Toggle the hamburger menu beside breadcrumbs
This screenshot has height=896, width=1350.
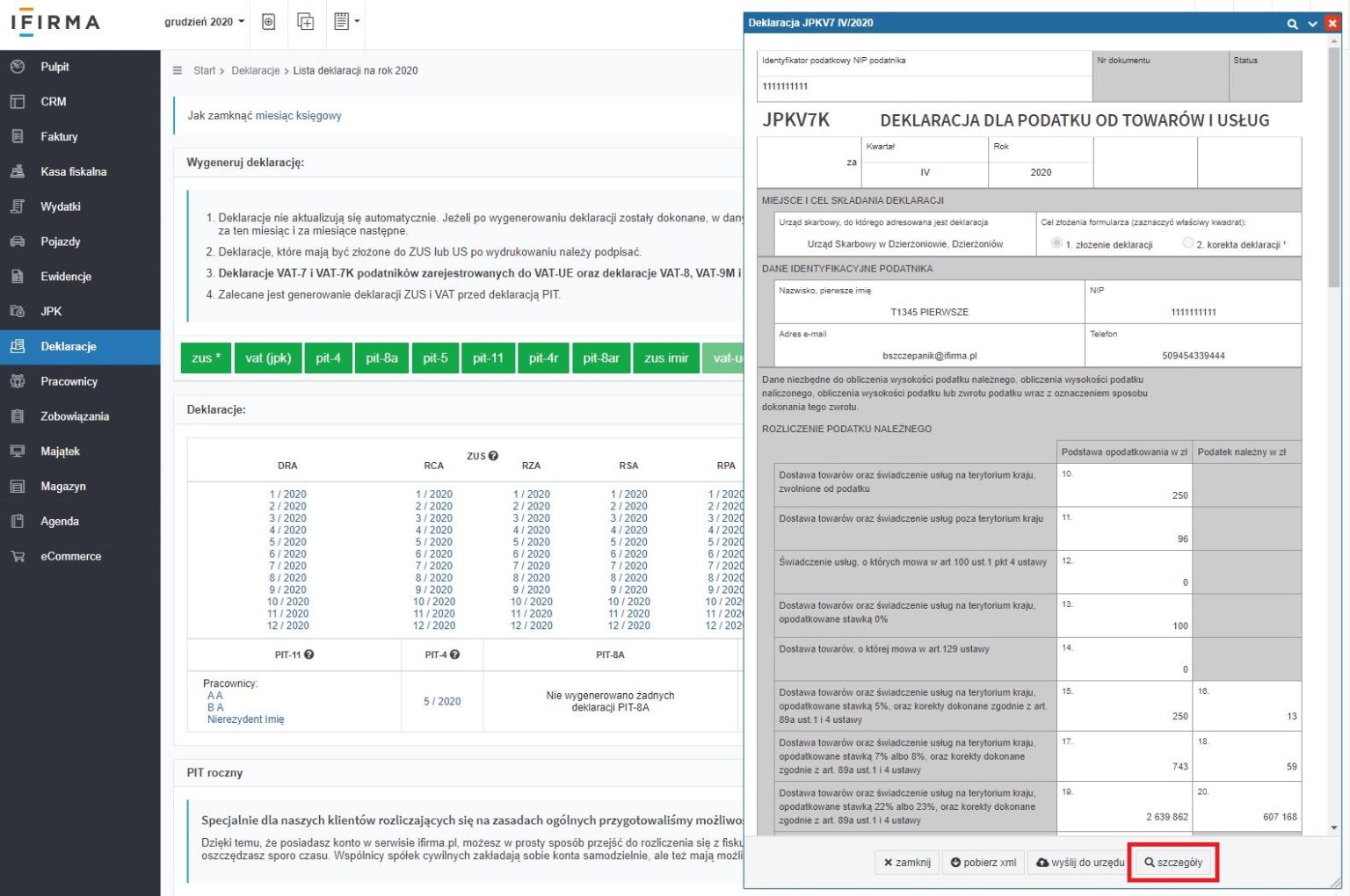pyautogui.click(x=178, y=71)
